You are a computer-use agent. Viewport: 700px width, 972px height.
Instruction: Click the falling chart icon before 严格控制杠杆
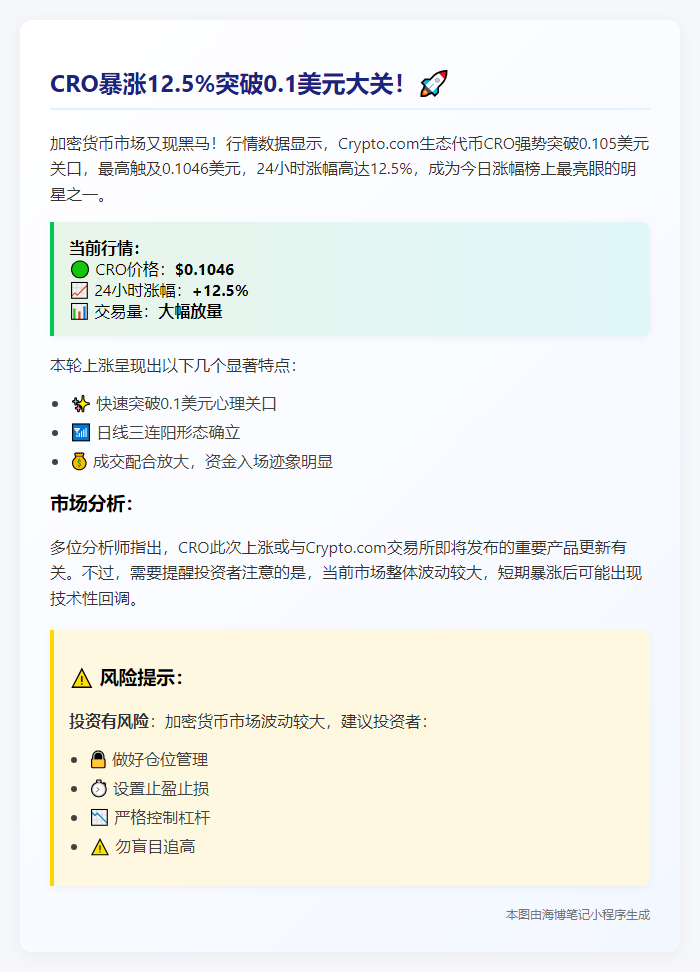99,818
